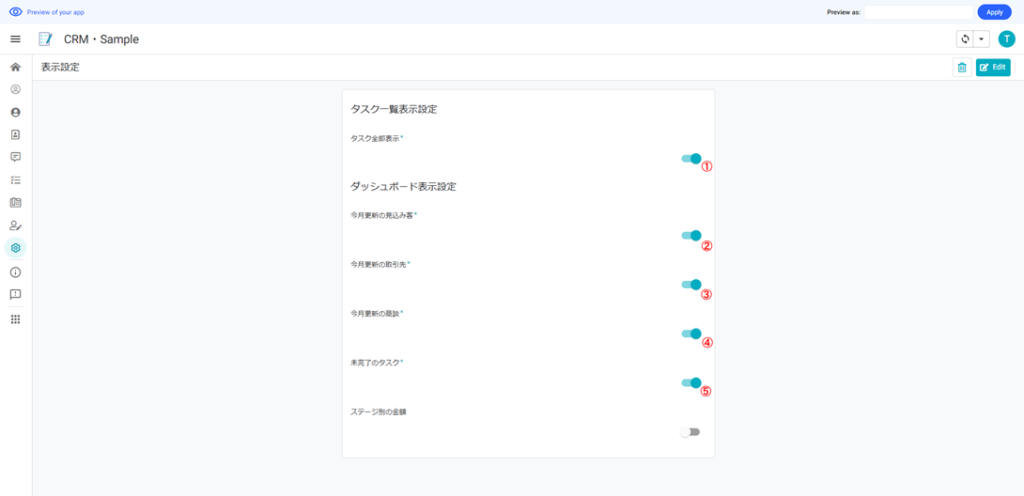Open the feedback exclamation sidebar view

pos(16,294)
